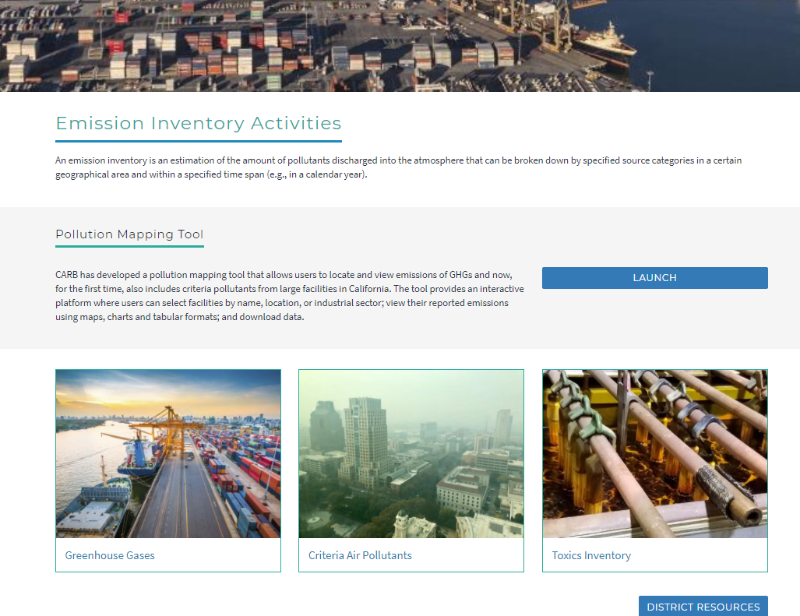
Task: Open the Greenhouse Gases text link
Action: pos(110,555)
